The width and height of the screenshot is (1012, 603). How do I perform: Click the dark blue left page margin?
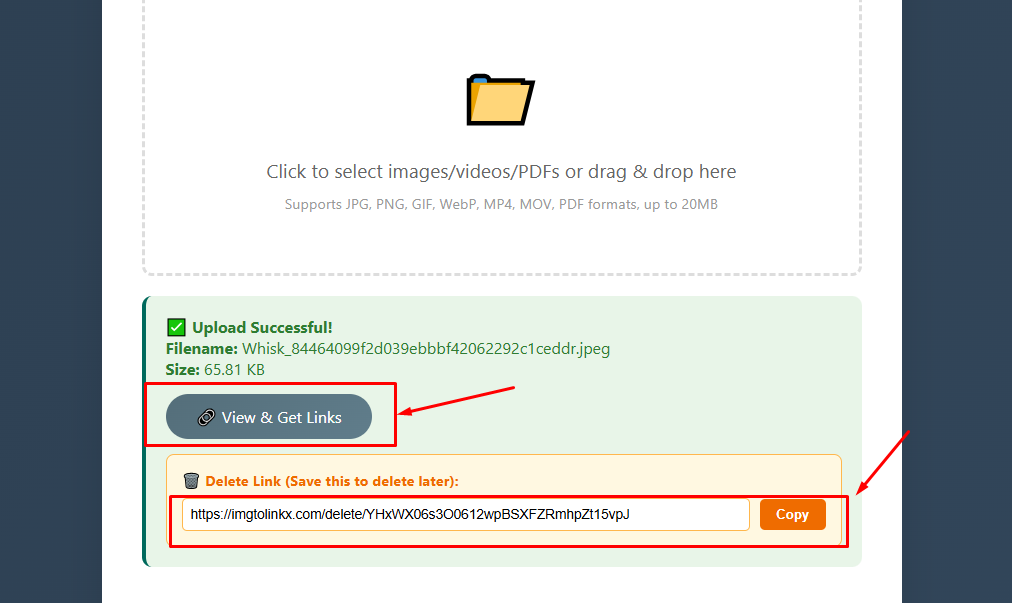pos(50,302)
